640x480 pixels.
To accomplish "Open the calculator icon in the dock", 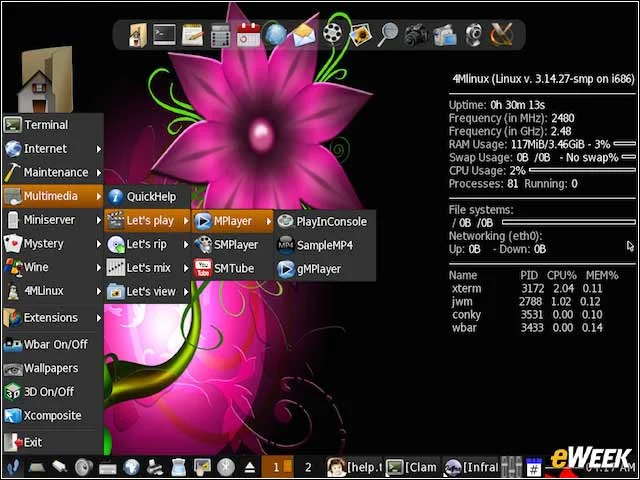I will pos(220,36).
